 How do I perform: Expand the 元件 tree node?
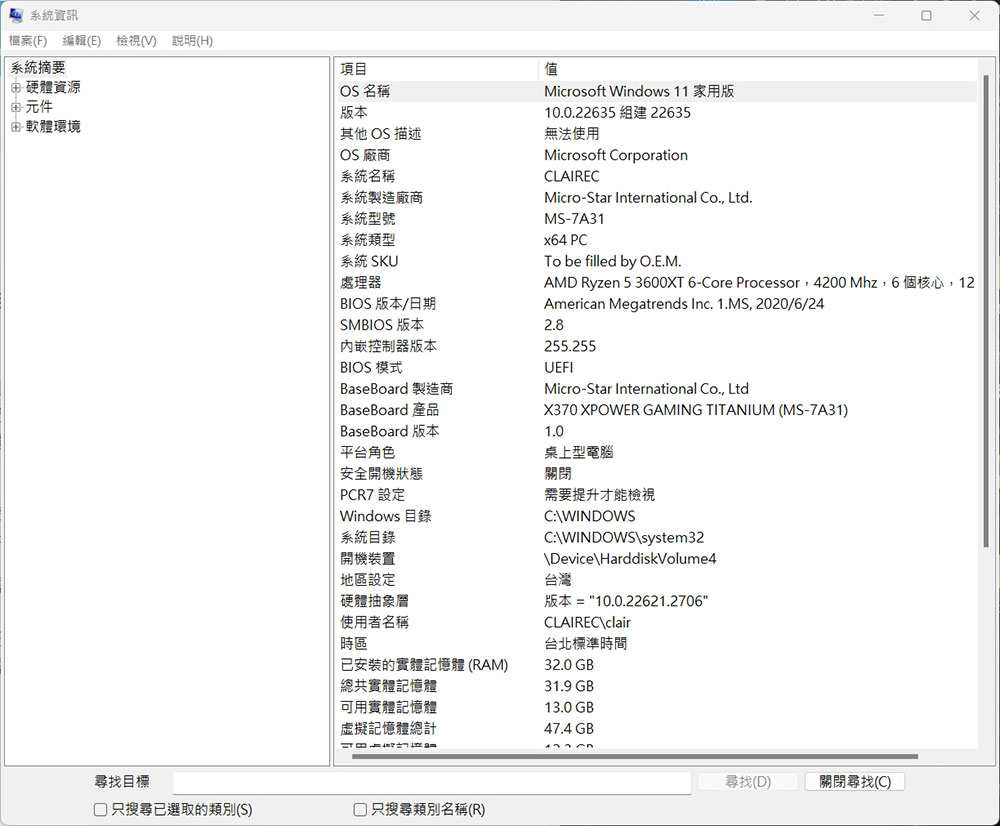[x=16, y=107]
